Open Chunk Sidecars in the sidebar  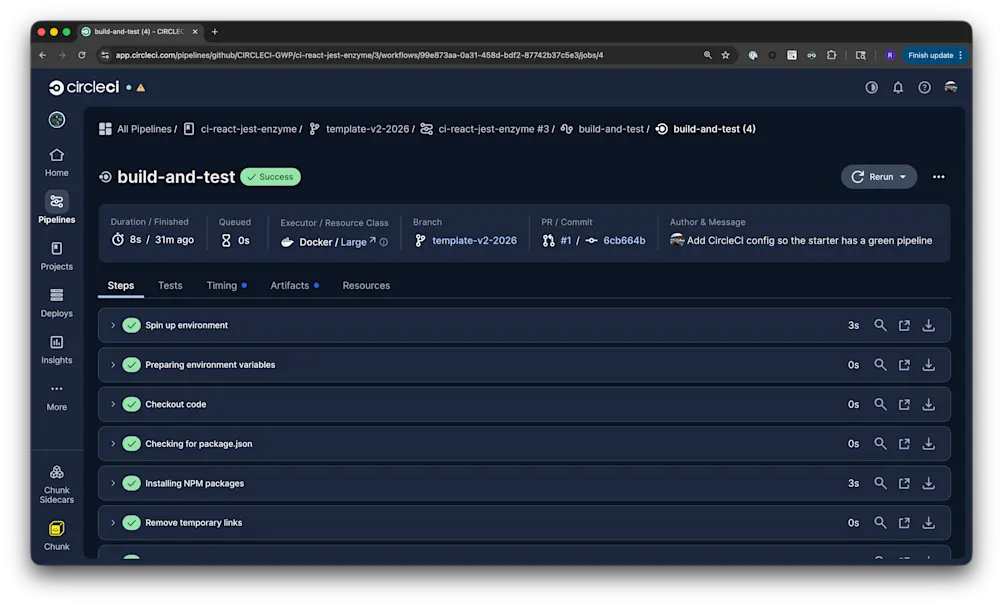point(56,484)
